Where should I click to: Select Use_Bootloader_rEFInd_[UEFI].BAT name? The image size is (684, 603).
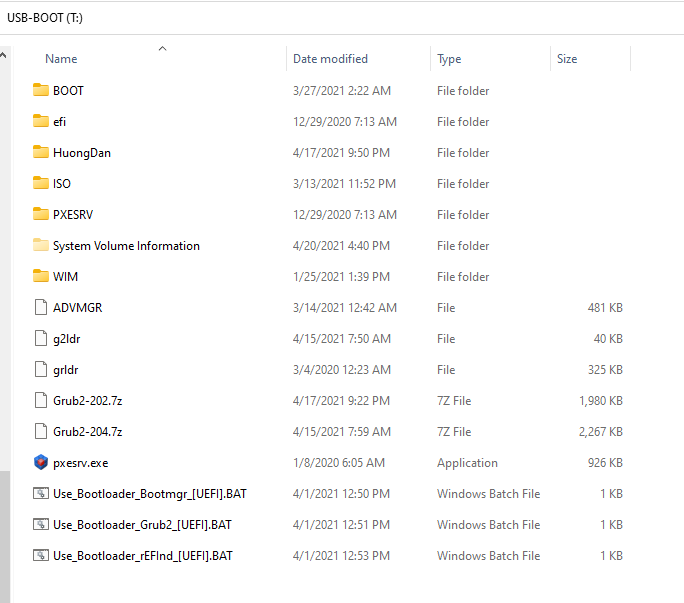pyautogui.click(x=143, y=556)
